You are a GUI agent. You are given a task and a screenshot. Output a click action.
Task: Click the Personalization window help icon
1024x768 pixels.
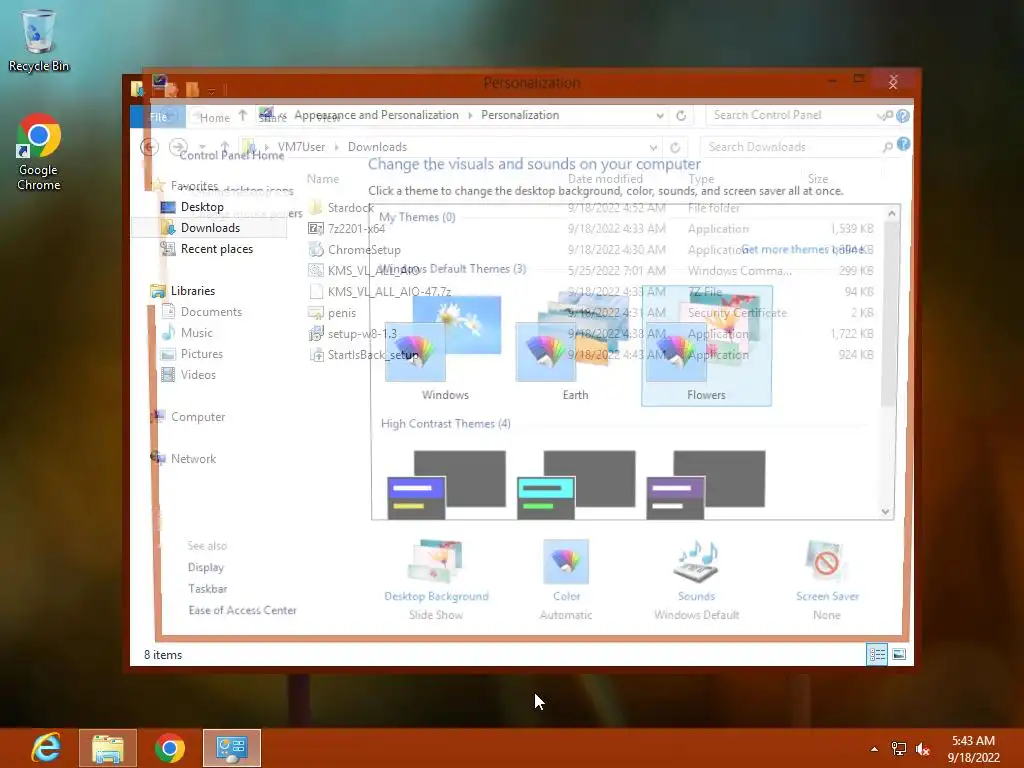pyautogui.click(x=903, y=116)
